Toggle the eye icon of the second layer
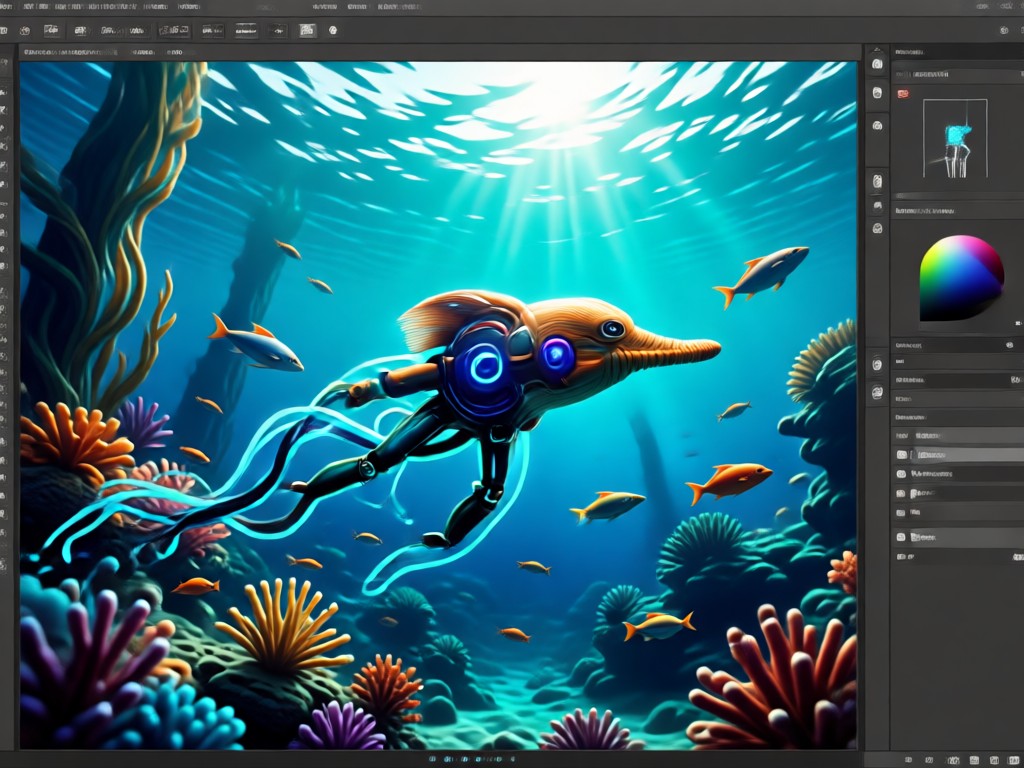Viewport: 1024px width, 768px height. pyautogui.click(x=902, y=474)
